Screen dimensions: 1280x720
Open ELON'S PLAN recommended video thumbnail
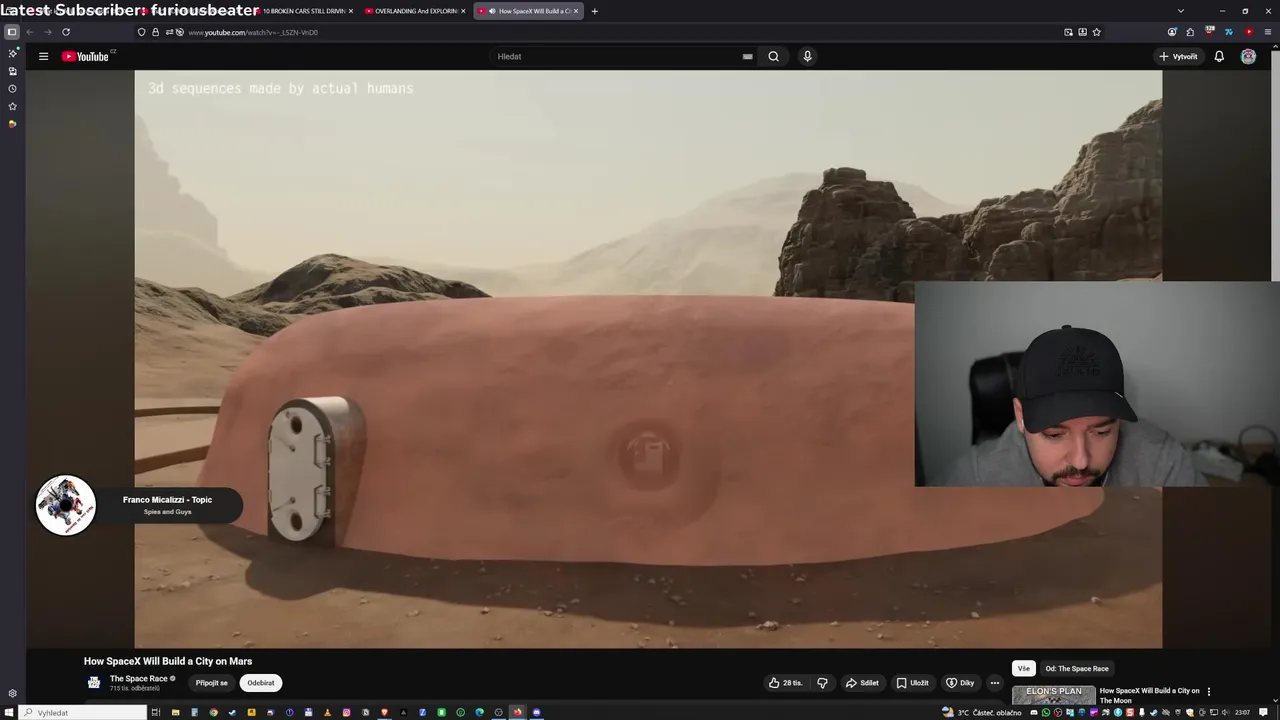[1053, 695]
